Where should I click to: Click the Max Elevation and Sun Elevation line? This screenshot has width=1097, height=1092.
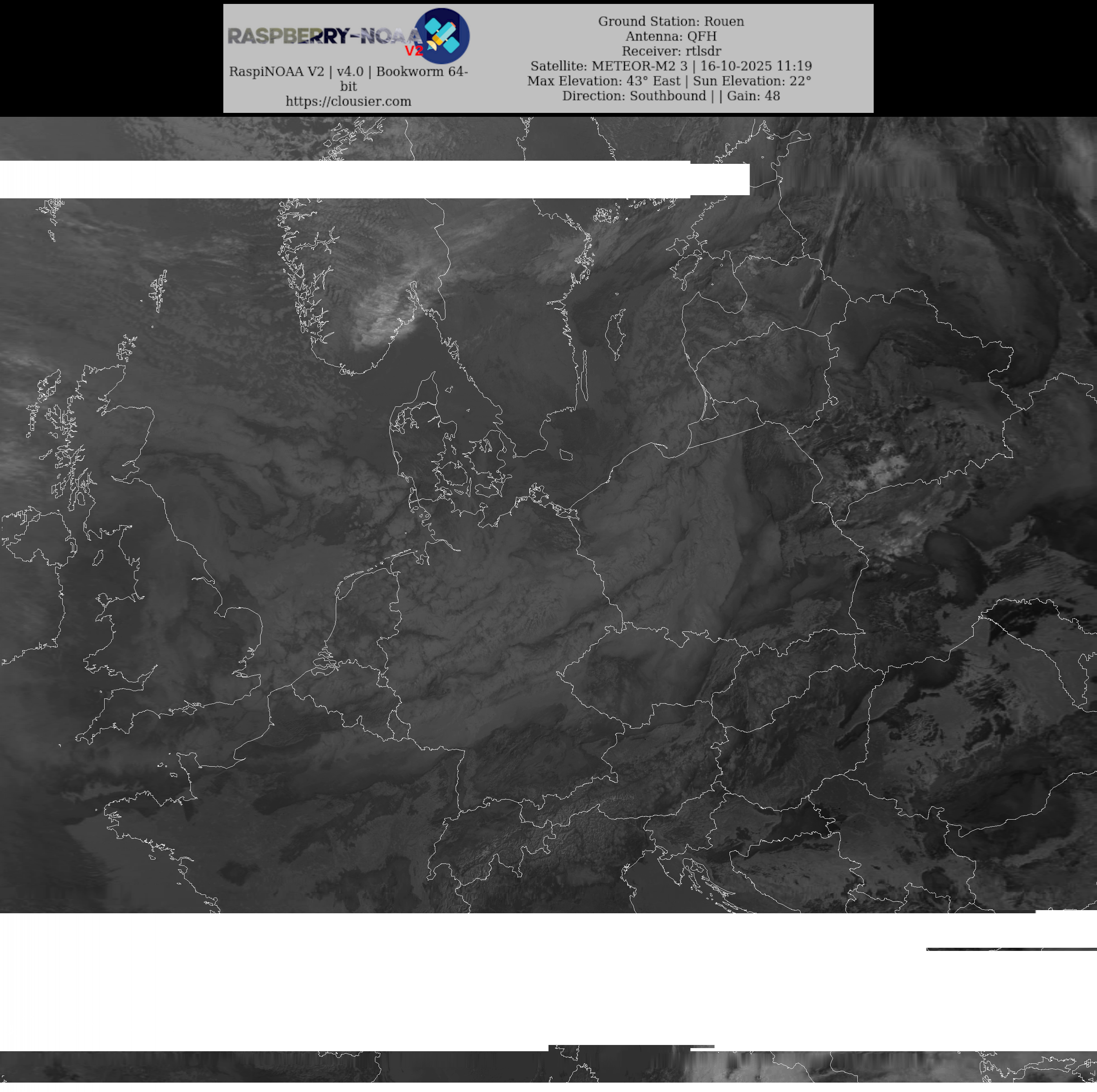[669, 81]
